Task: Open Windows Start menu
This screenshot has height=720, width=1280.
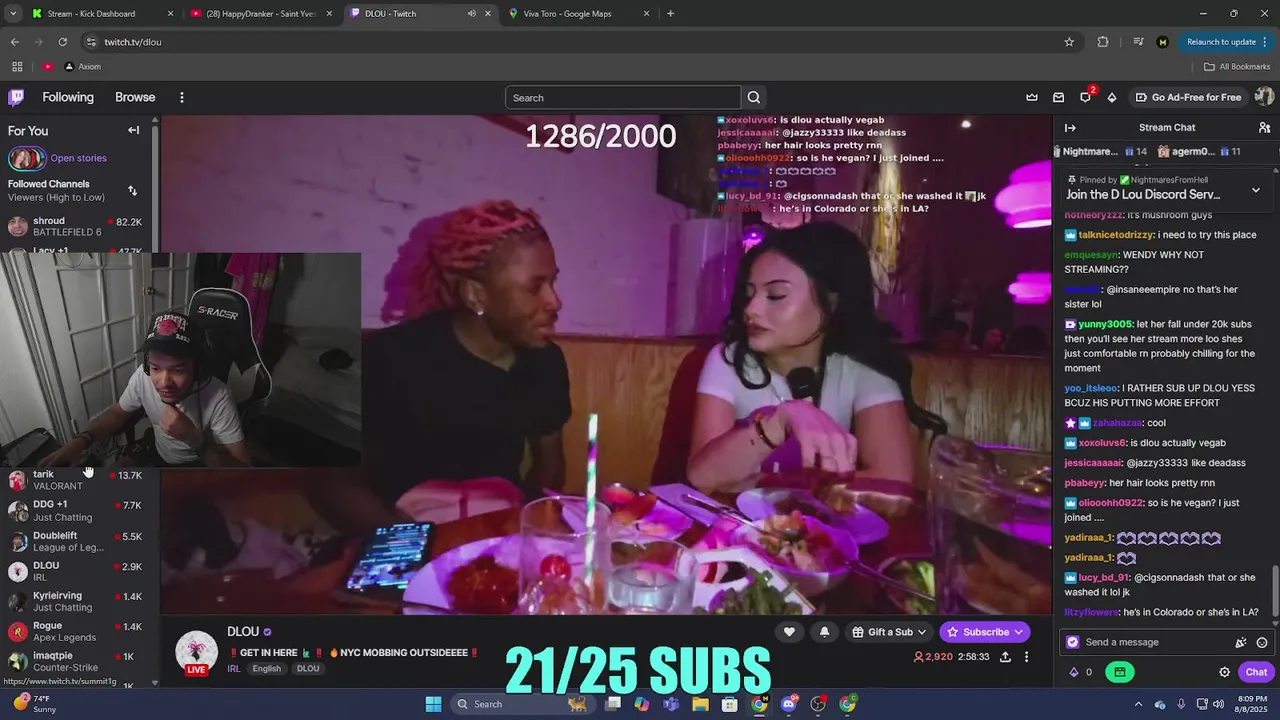Action: (433, 704)
